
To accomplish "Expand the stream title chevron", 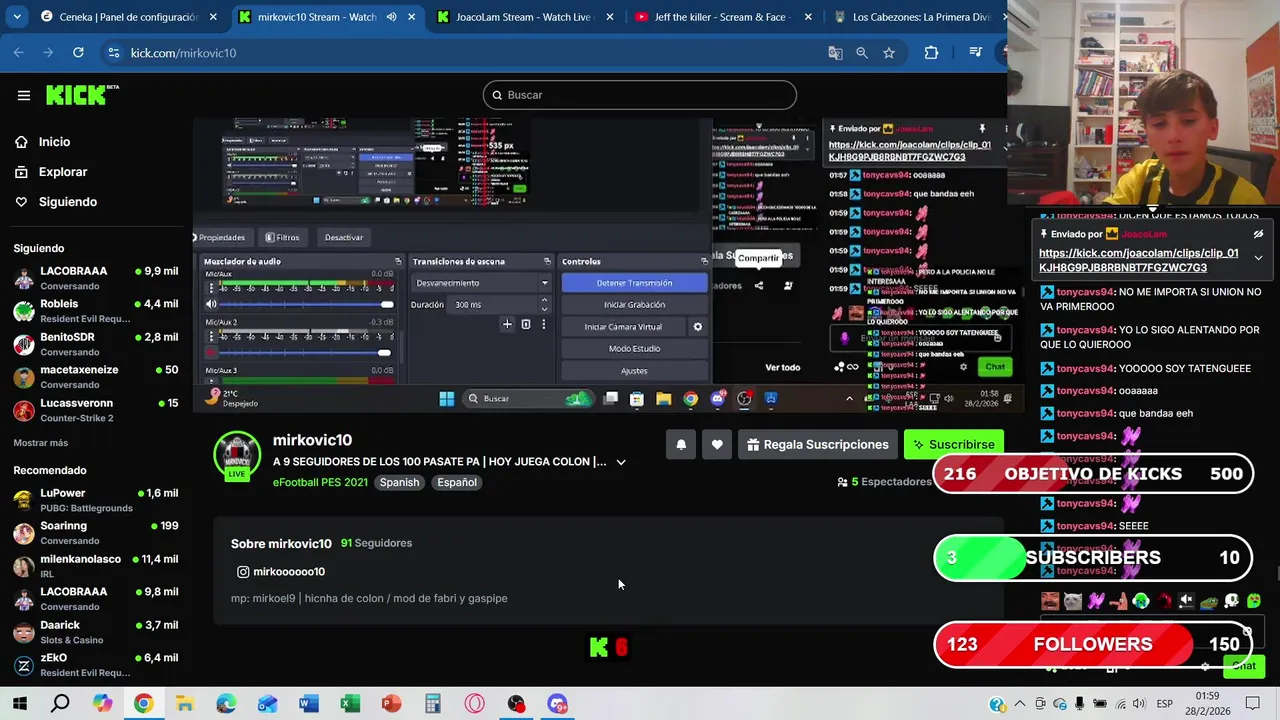I will point(621,462).
